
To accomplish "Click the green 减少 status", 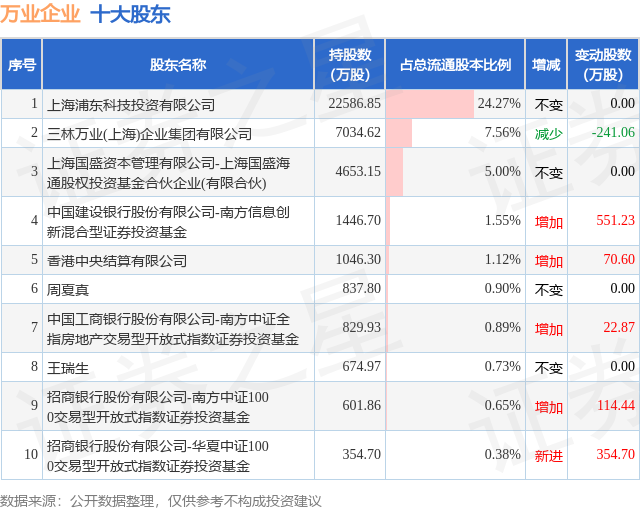I will pos(549,134).
